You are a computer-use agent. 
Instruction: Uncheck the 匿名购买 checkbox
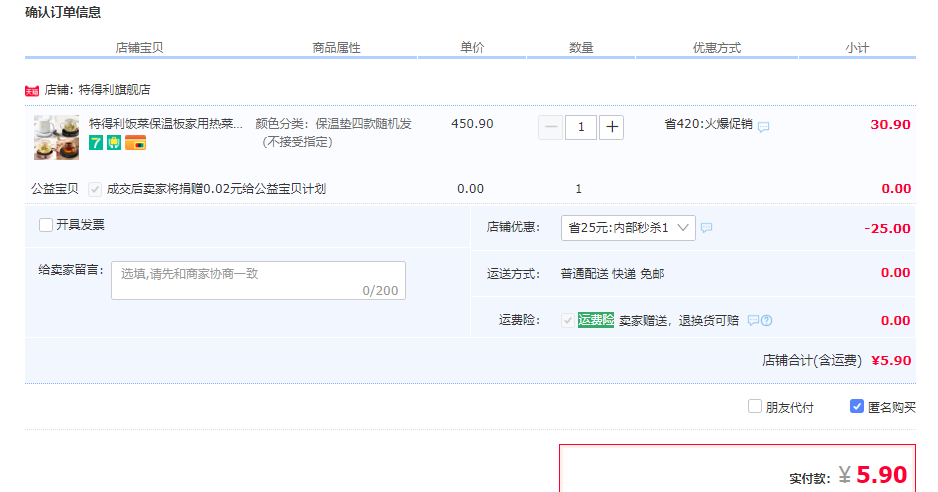[x=857, y=407]
